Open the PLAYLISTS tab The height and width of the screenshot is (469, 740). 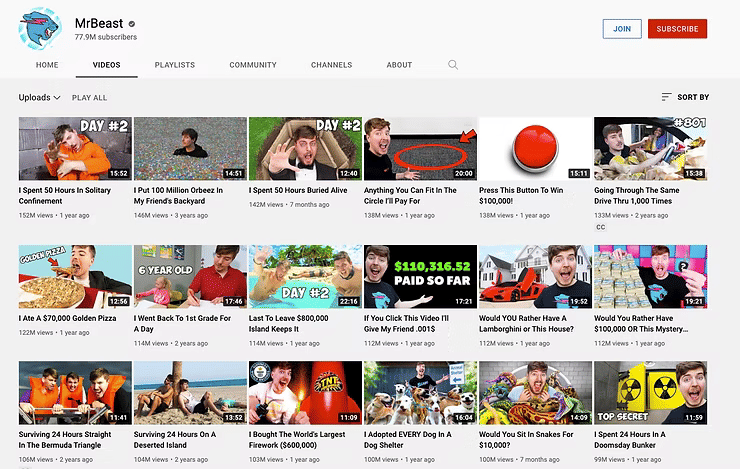[175, 65]
